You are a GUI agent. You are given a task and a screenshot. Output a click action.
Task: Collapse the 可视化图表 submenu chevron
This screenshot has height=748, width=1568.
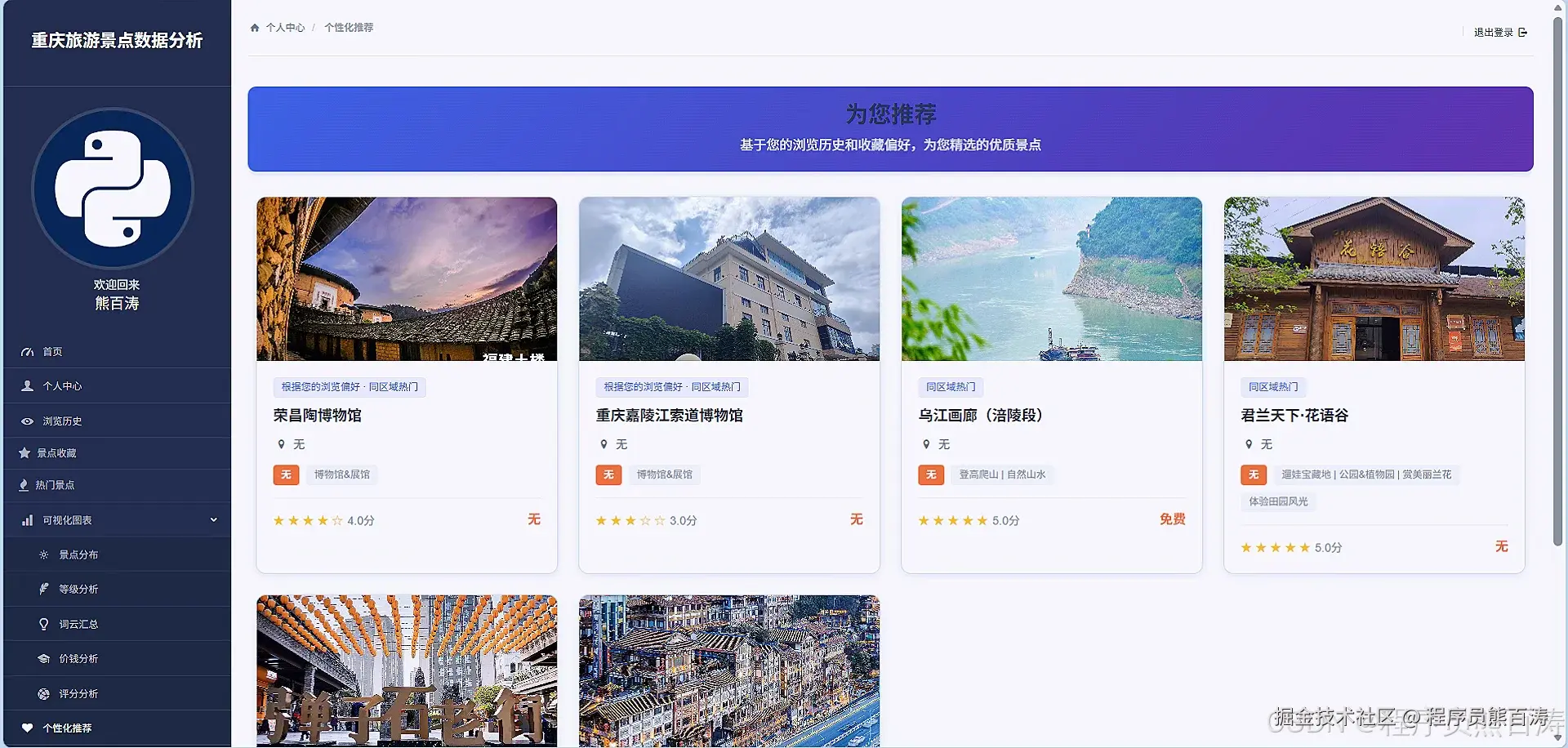click(213, 519)
